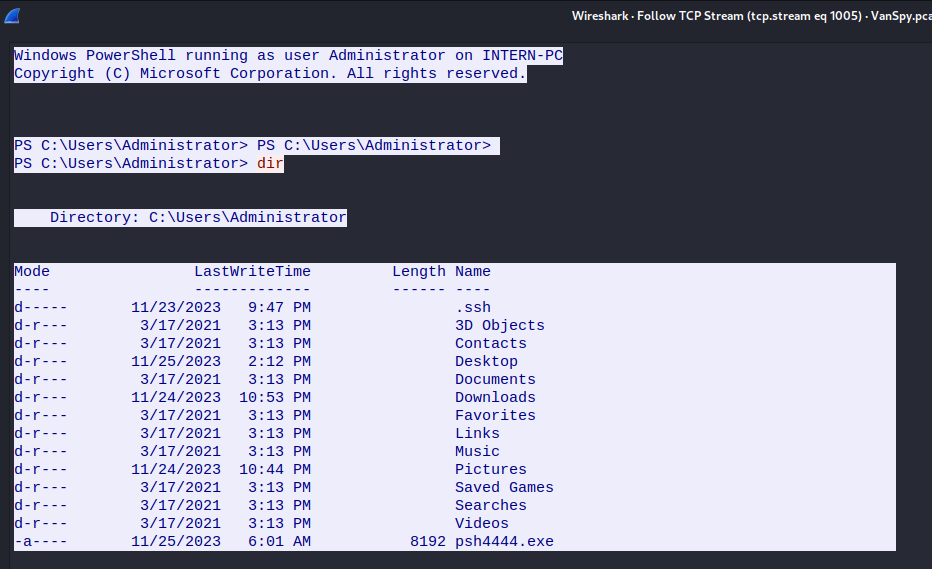Click the Follow TCP Stream window title
Image resolution: width=932 pixels, height=569 pixels.
tap(751, 16)
